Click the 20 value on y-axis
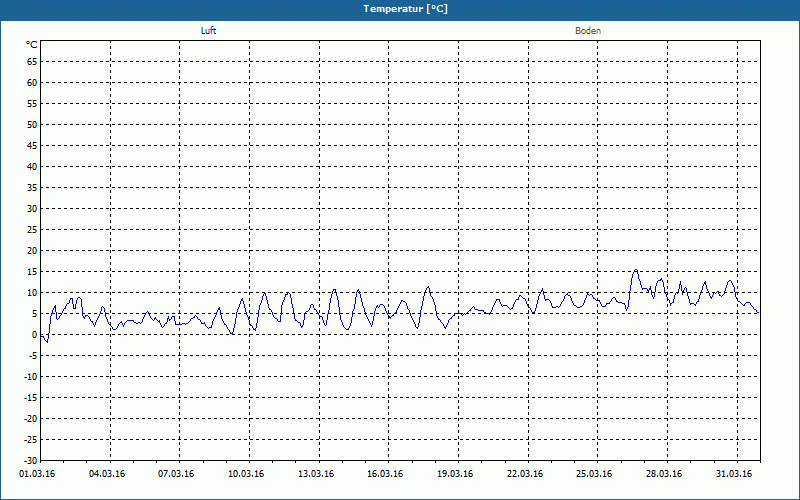Viewport: 800px width, 500px height. 32,251
